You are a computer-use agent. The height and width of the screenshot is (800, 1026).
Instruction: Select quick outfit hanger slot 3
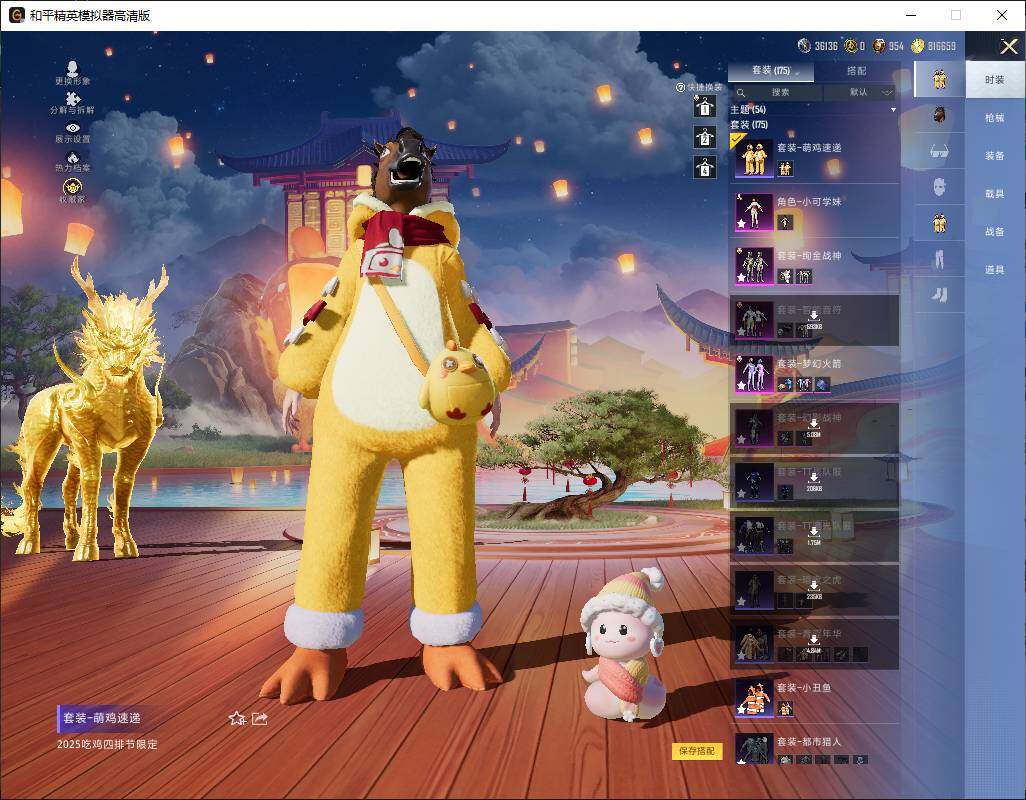point(705,167)
